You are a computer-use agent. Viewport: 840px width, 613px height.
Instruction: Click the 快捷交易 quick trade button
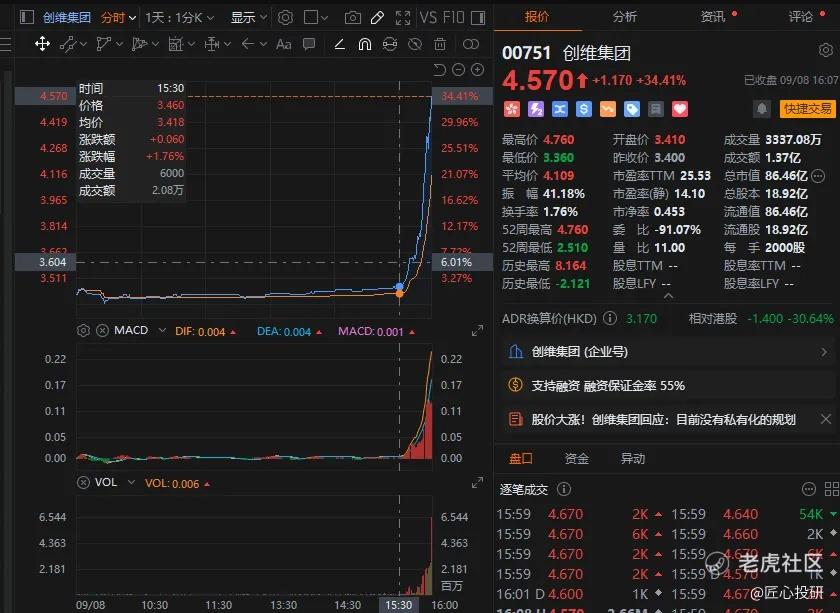tap(807, 109)
